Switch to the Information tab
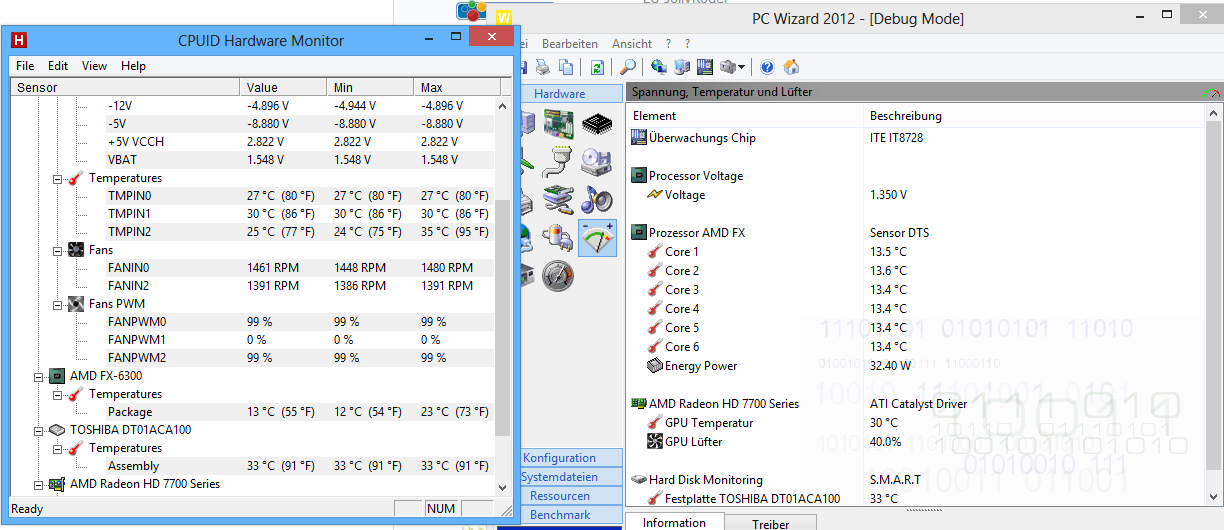 pyautogui.click(x=674, y=522)
